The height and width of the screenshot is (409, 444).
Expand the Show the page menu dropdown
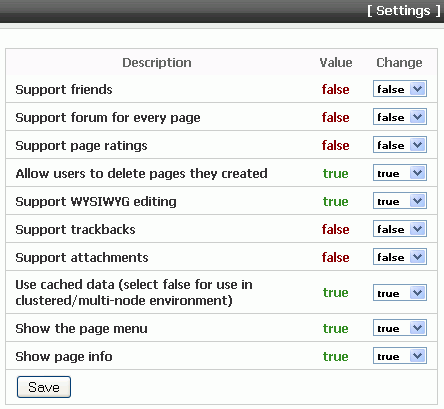click(400, 328)
